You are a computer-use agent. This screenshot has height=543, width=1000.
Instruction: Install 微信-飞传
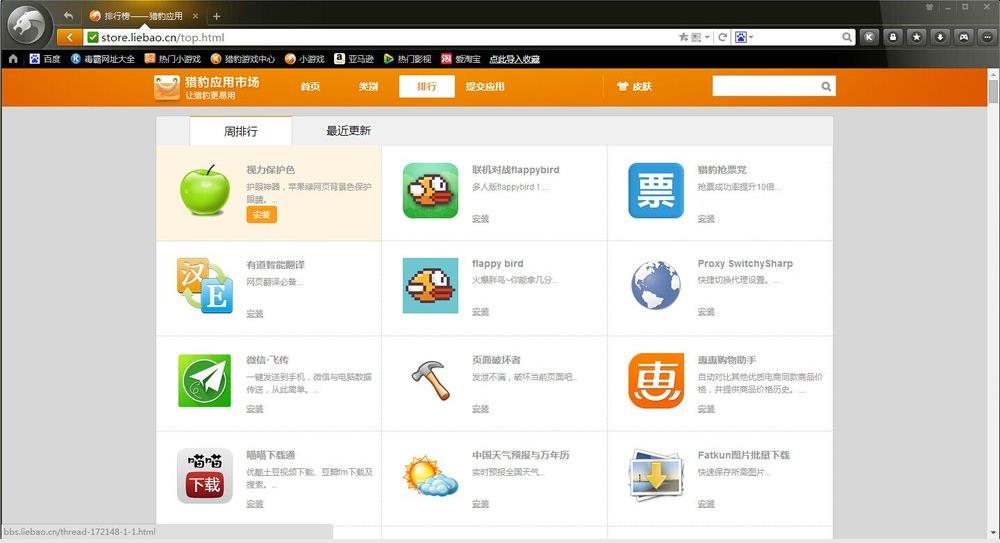pos(254,408)
